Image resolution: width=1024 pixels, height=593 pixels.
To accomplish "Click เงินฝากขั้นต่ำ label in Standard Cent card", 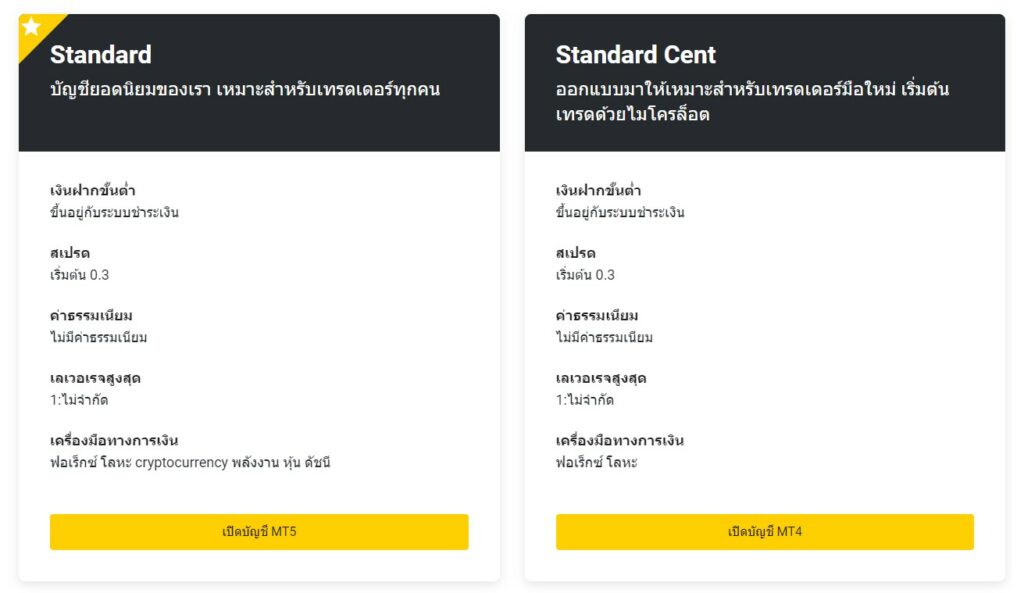I will point(598,190).
